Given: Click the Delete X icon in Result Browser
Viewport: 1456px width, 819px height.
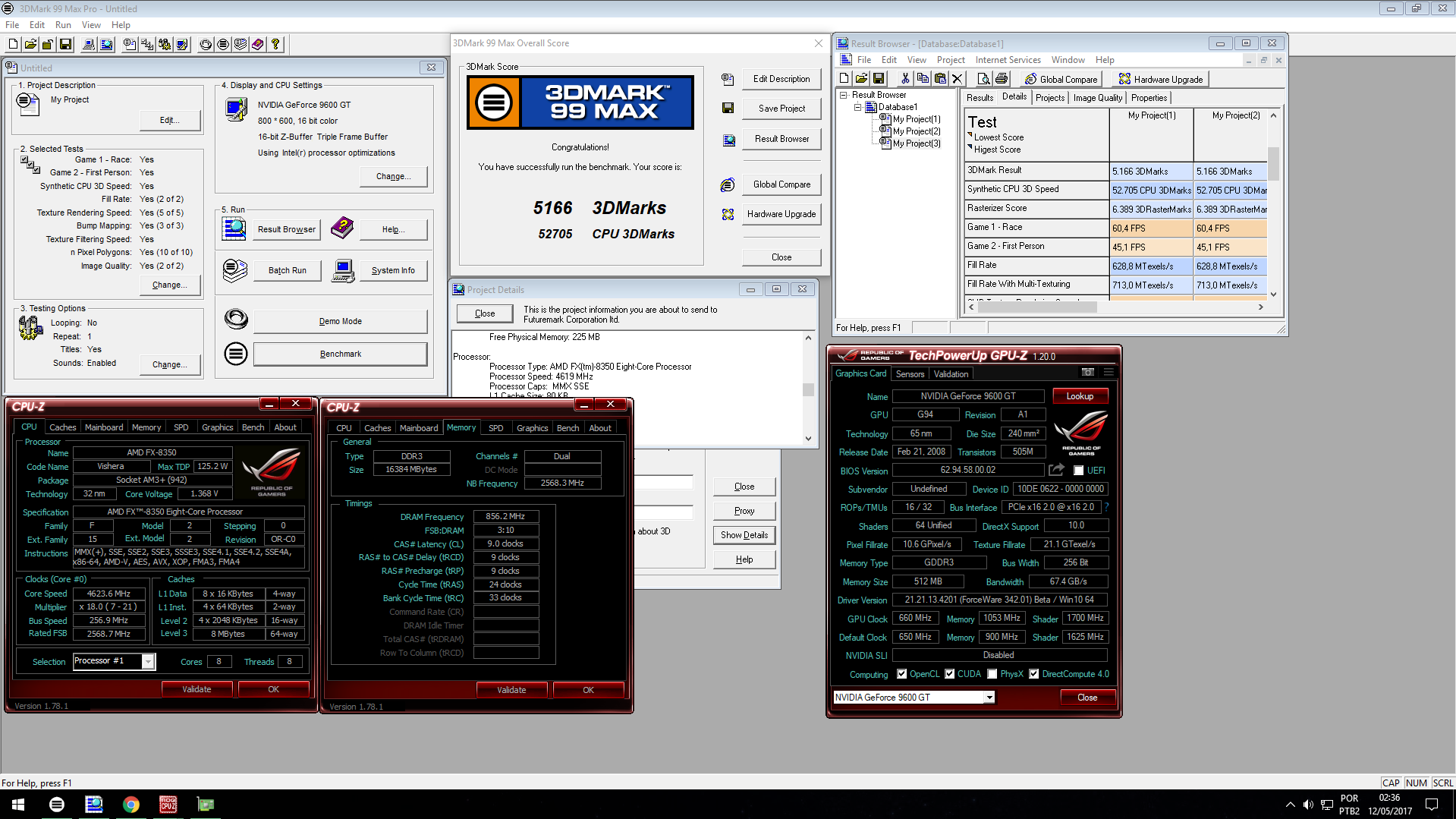Looking at the screenshot, I should pos(958,79).
